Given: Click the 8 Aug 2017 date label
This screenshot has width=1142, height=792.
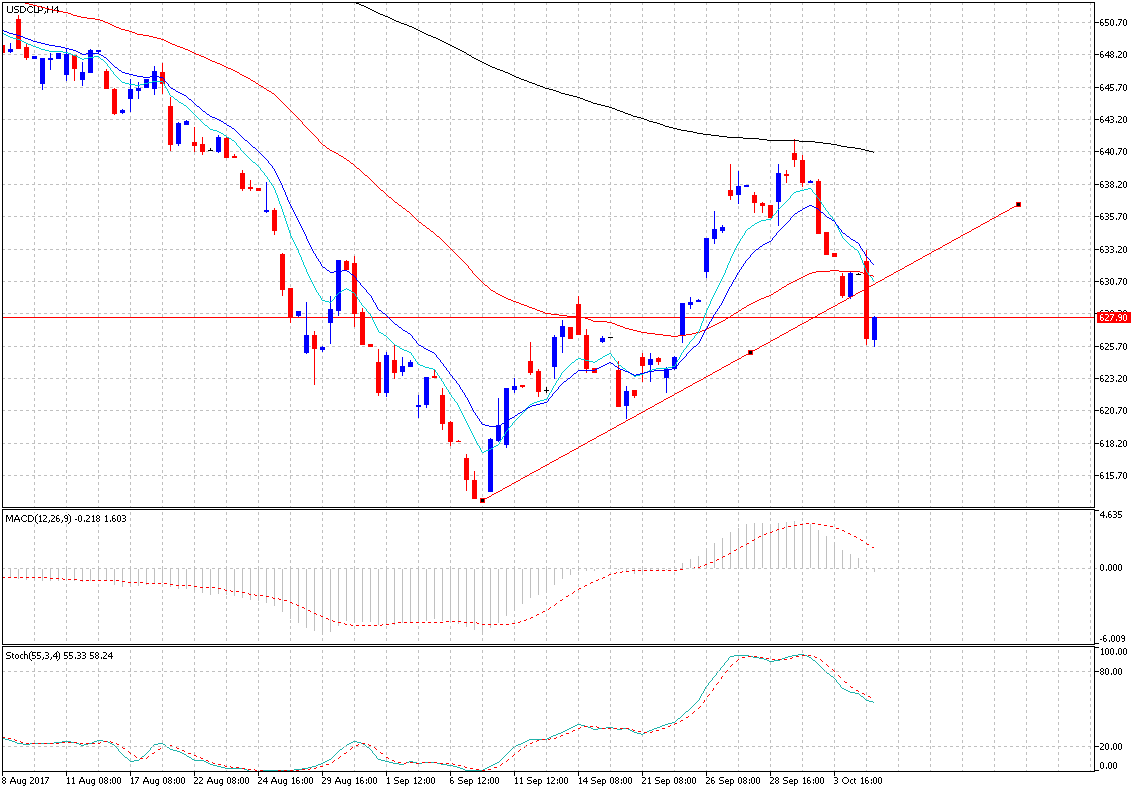Looking at the screenshot, I should (x=25, y=781).
